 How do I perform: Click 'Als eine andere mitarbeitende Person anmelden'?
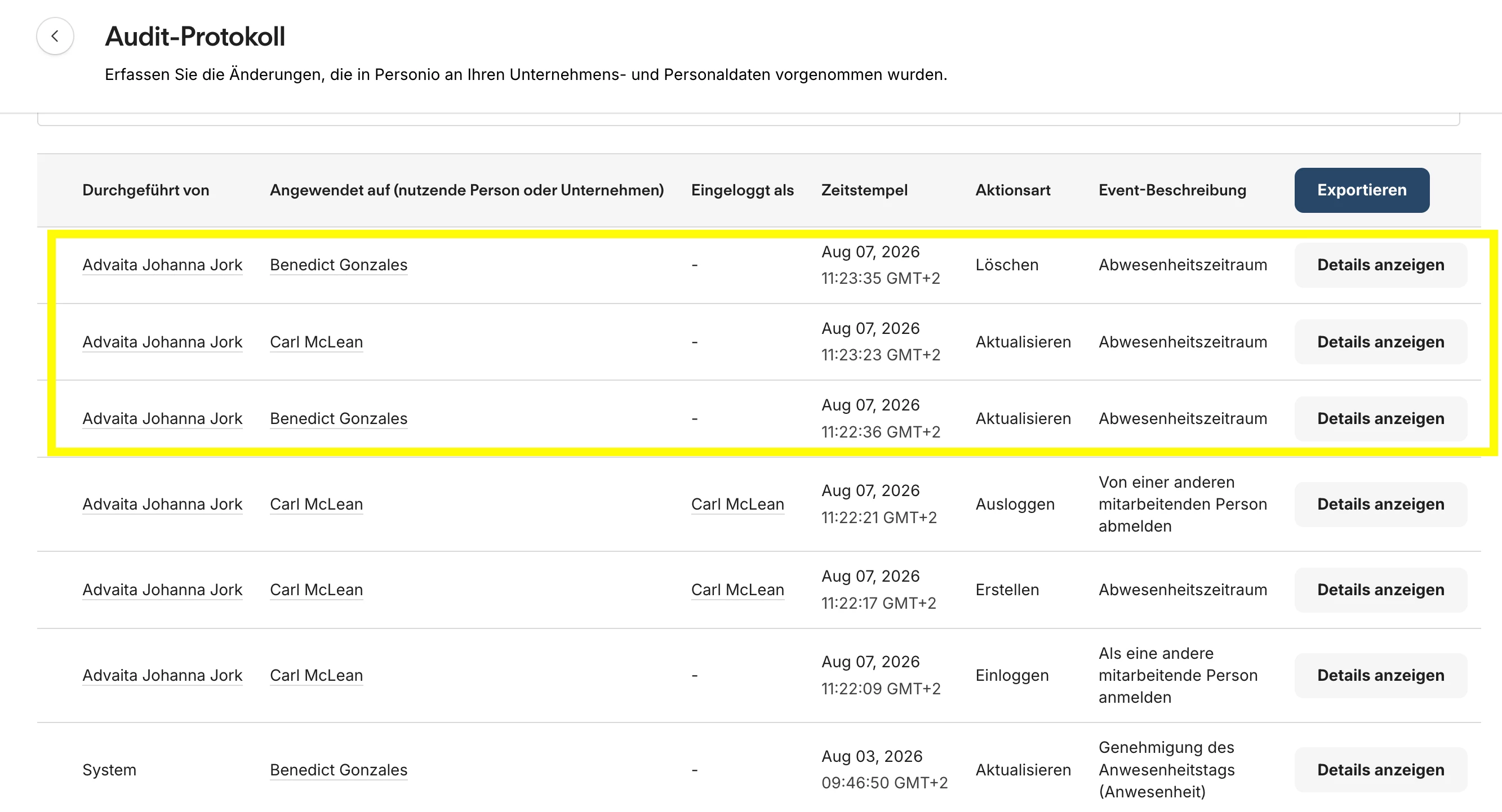tap(1178, 676)
